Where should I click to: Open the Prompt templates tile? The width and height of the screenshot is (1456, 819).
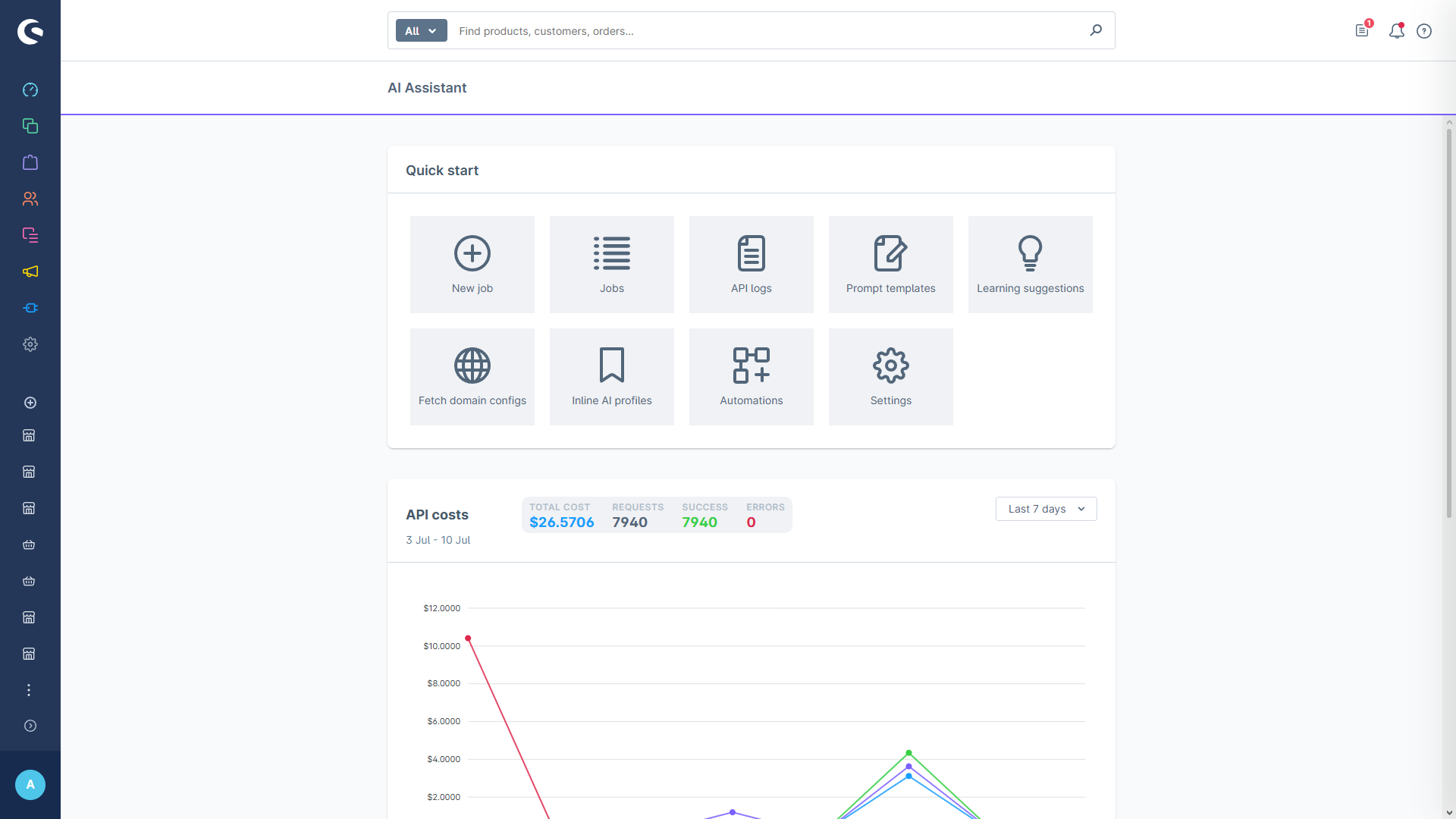(x=891, y=265)
